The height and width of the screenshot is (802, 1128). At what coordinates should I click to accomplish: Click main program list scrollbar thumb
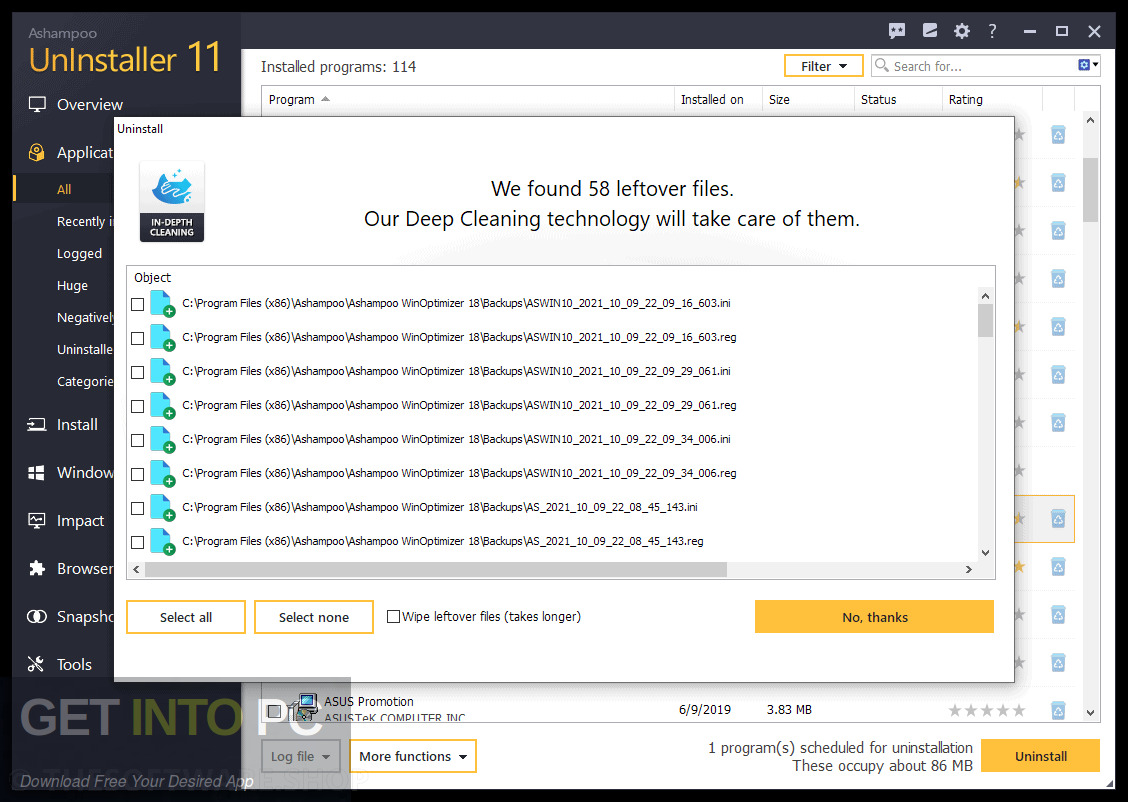click(1091, 190)
